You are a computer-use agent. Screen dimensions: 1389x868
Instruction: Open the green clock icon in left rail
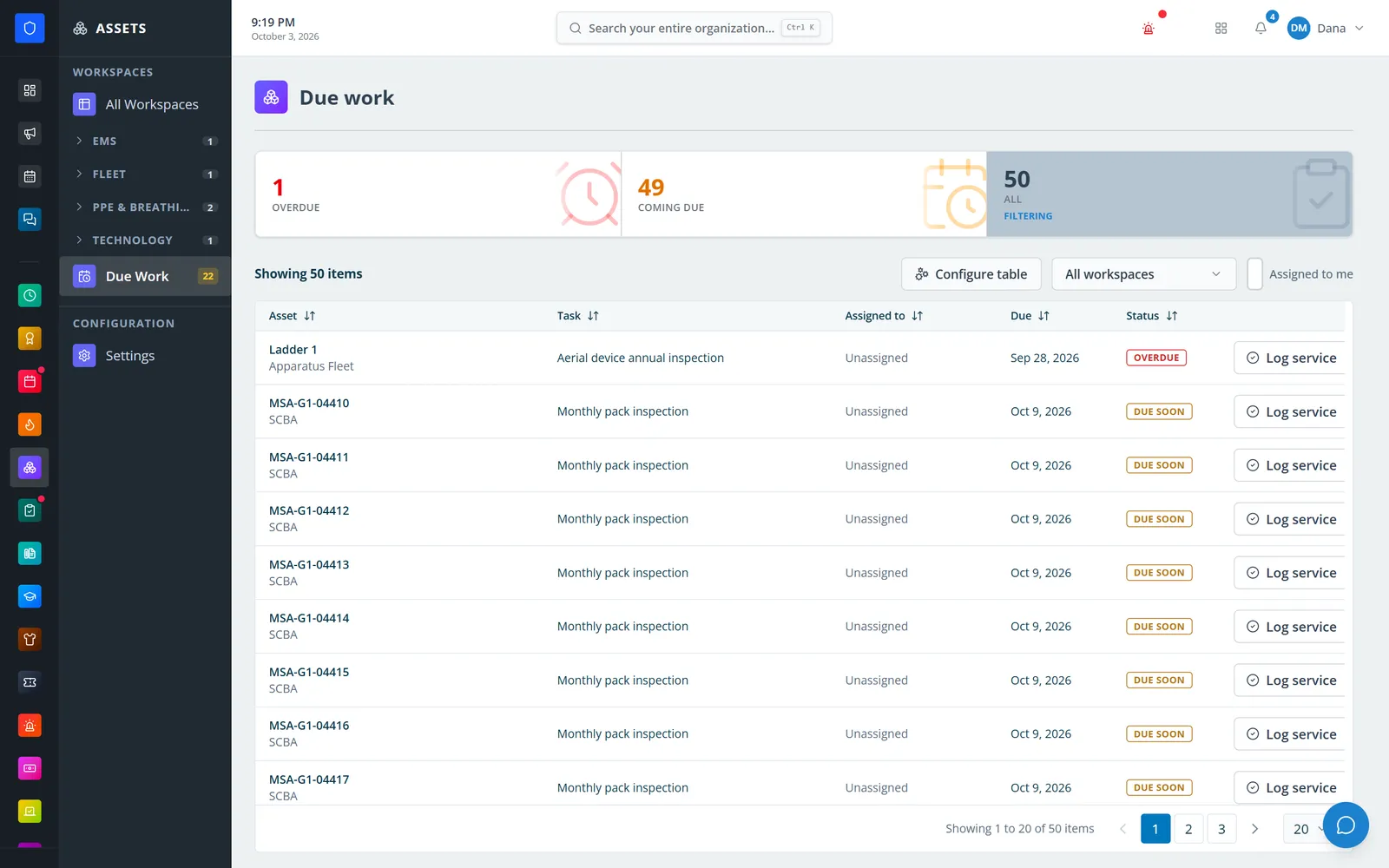[x=30, y=295]
